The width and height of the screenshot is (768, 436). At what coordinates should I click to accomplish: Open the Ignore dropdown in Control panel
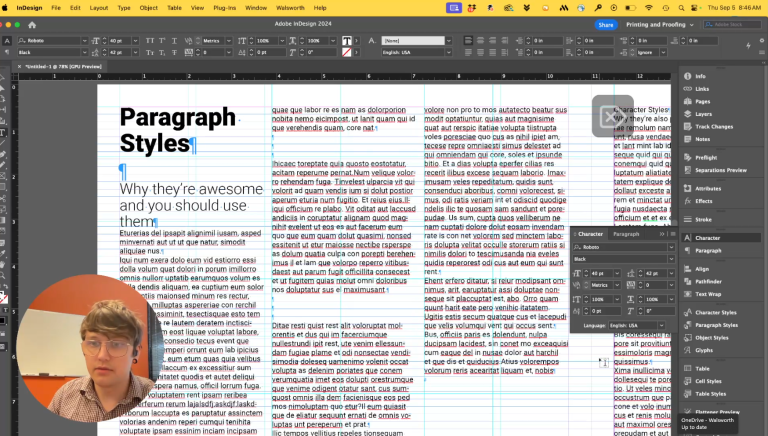[x=663, y=52]
